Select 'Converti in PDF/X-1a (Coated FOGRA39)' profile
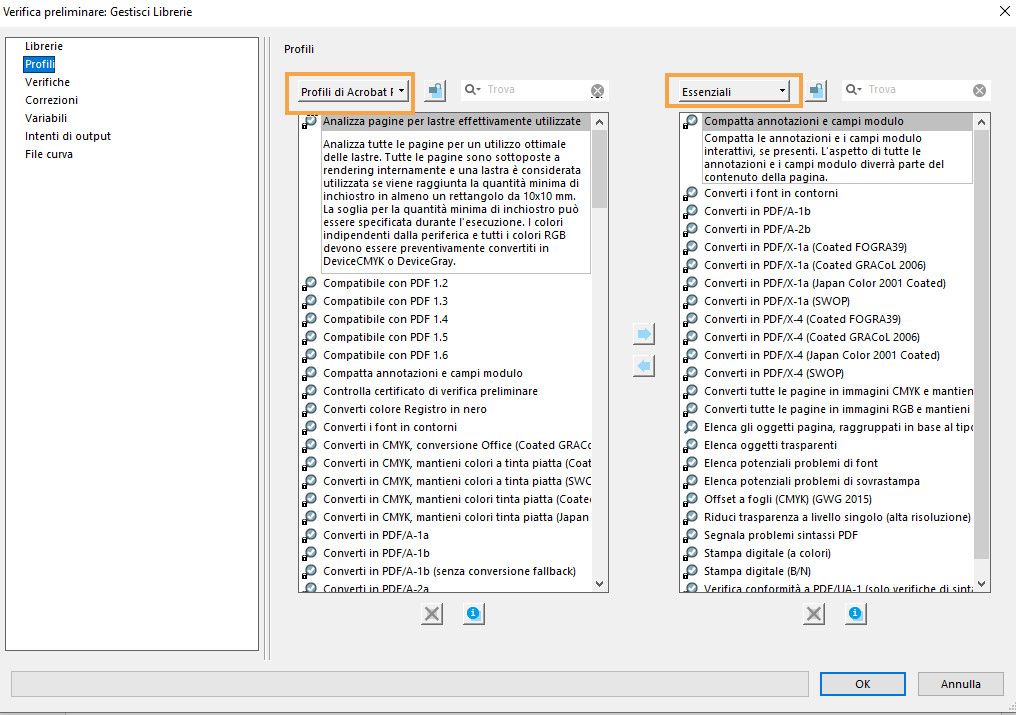This screenshot has width=1016, height=715. 805,247
